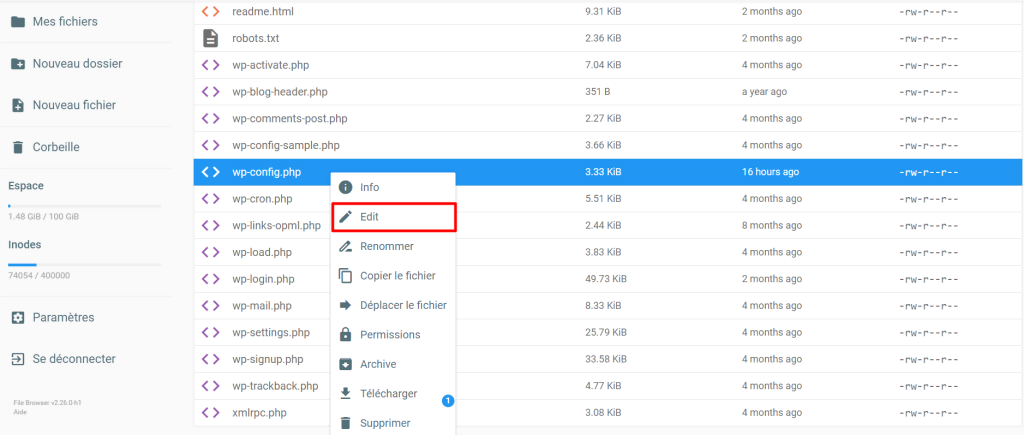
Task: Choose Télécharger in the context menu
Action: click(392, 393)
